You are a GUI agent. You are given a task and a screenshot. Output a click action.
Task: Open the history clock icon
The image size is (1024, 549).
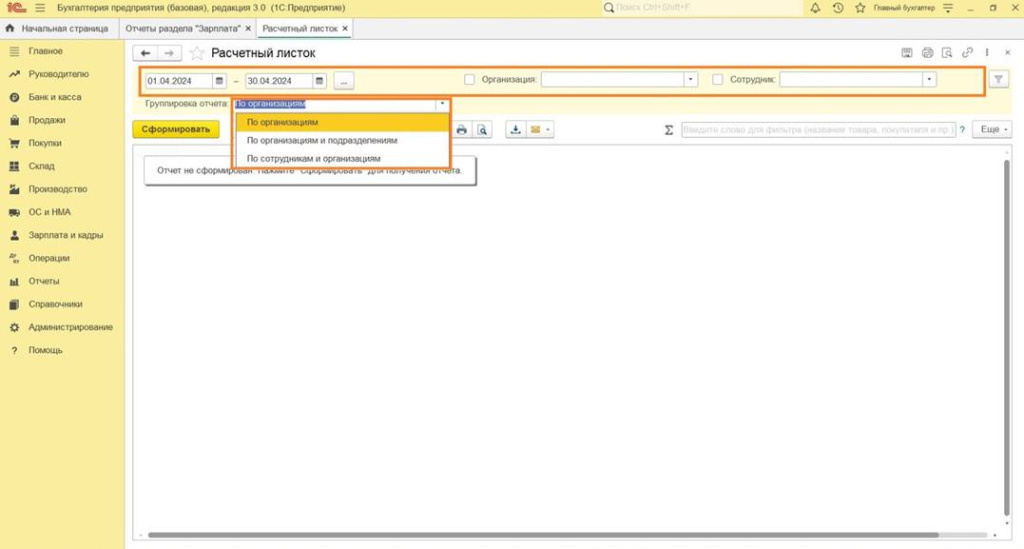837,8
